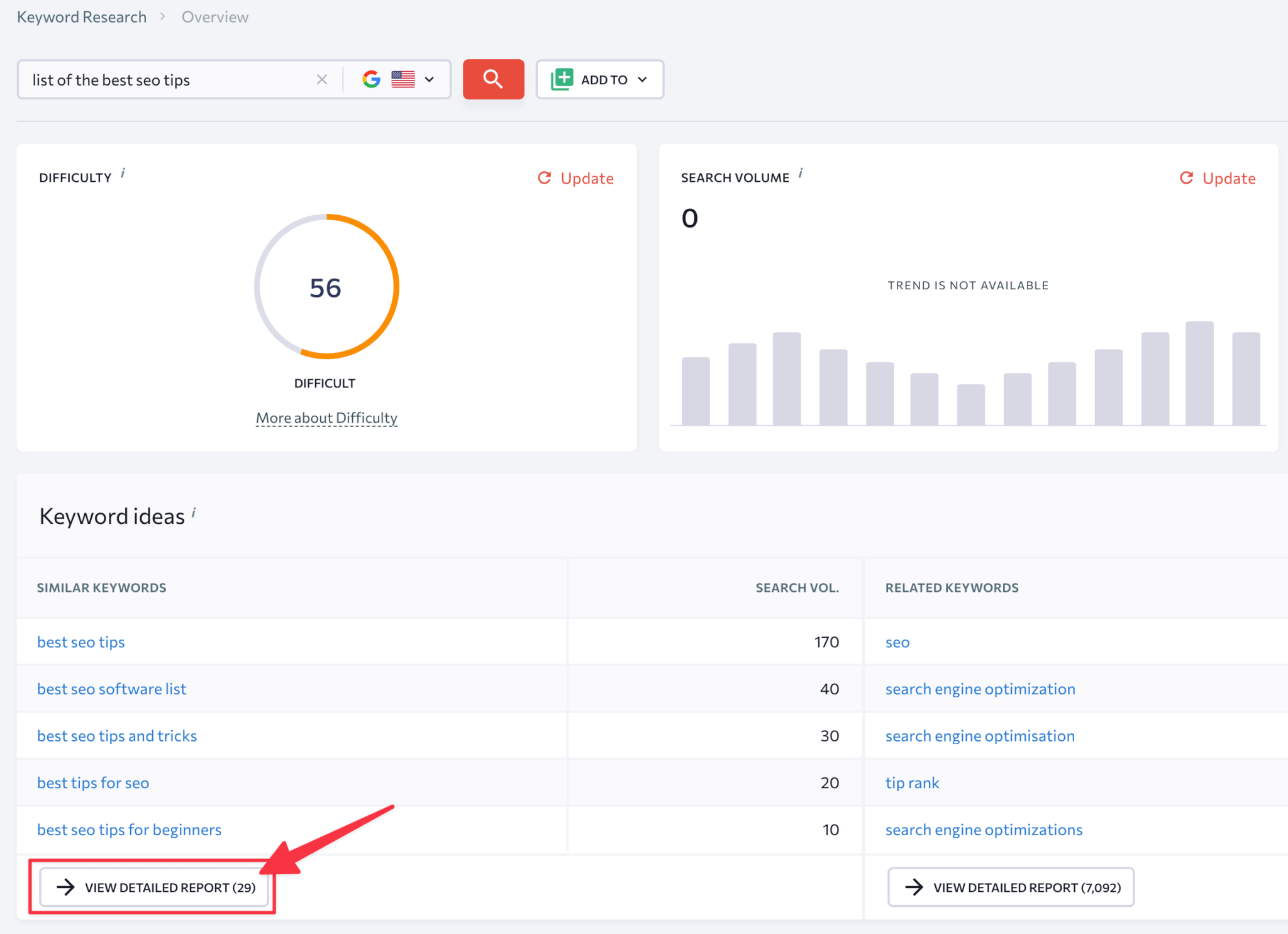Click the red search icon button

[x=493, y=79]
